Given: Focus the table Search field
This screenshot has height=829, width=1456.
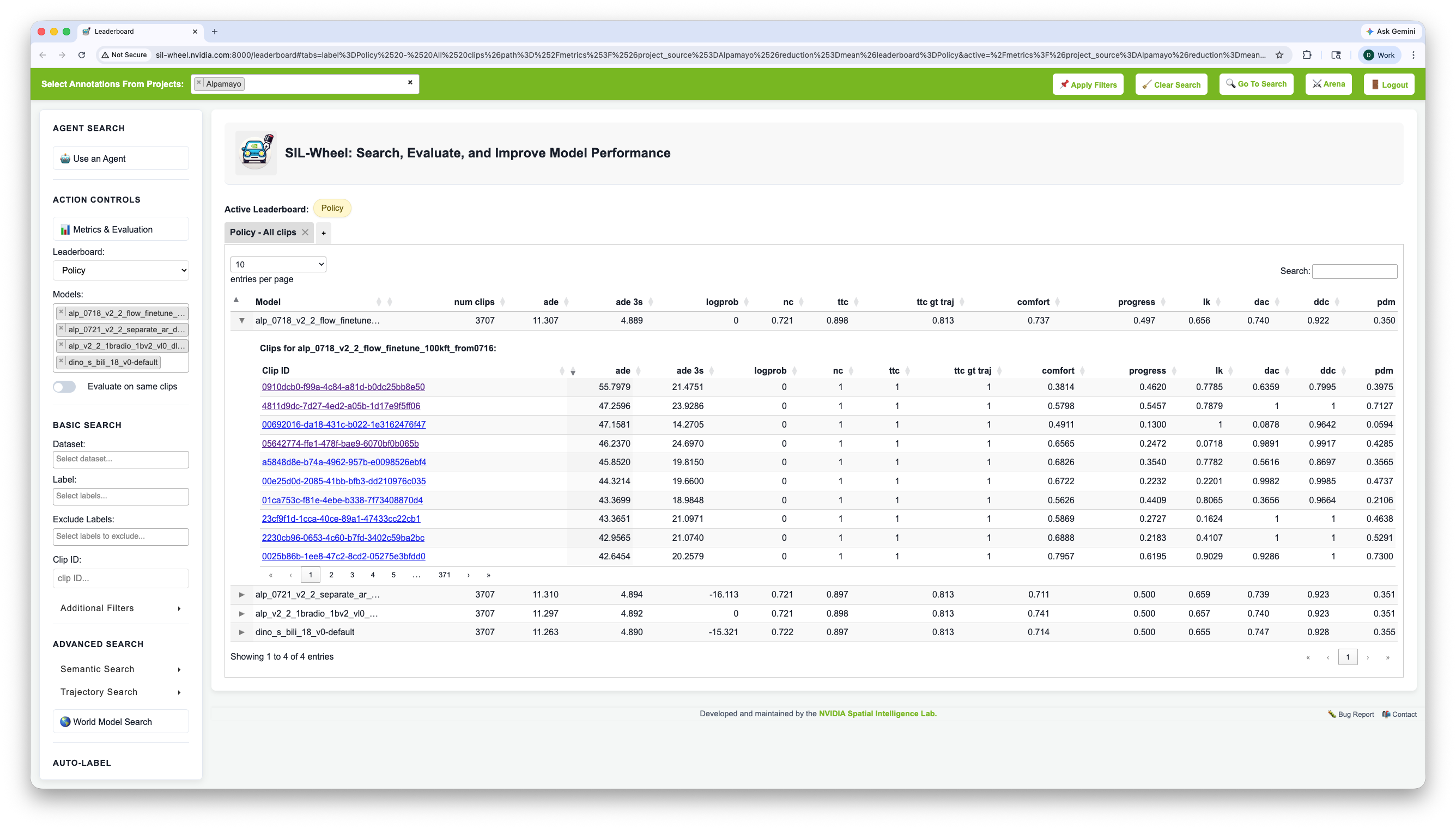Looking at the screenshot, I should pyautogui.click(x=1354, y=271).
